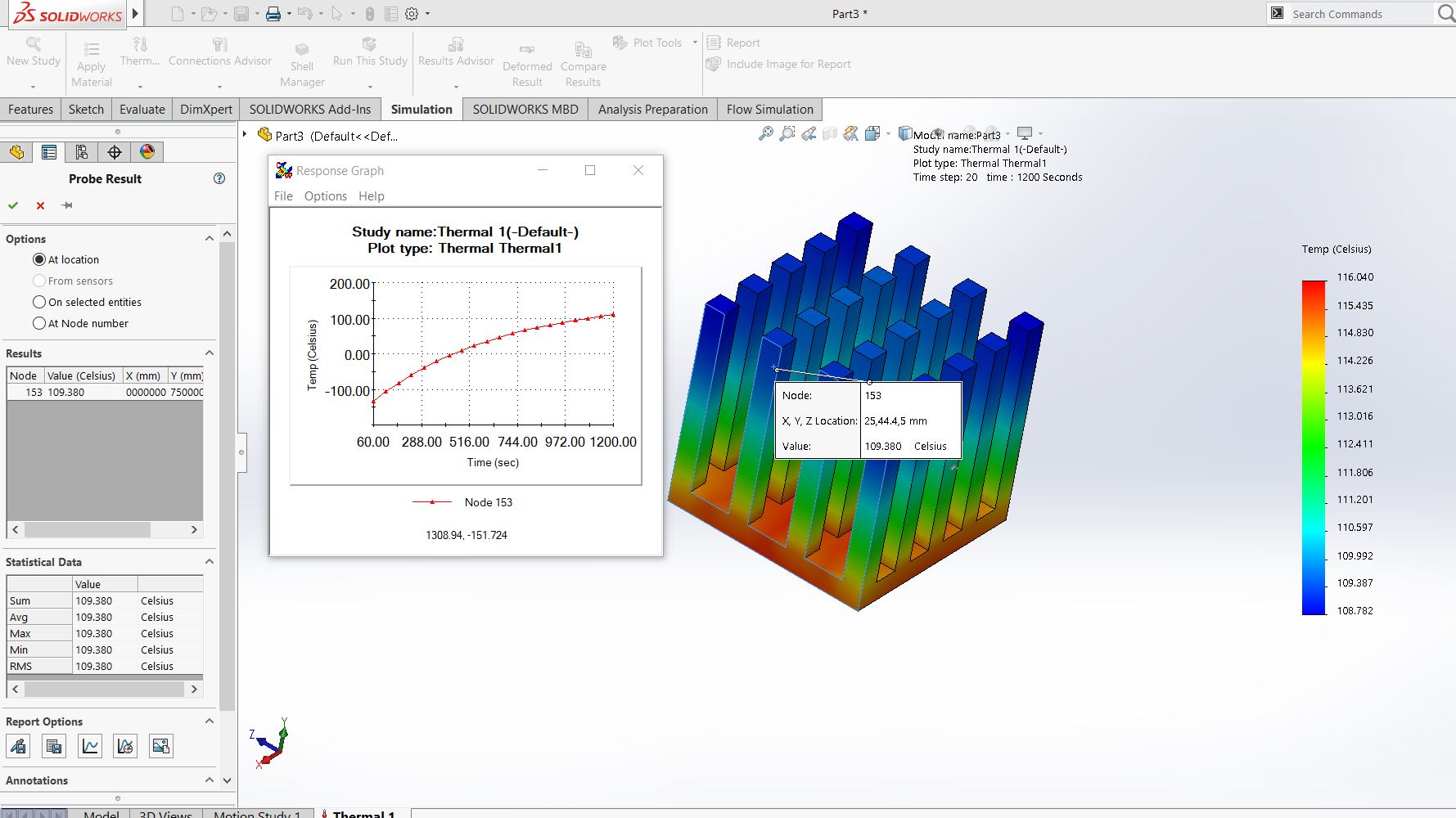
Task: Open the Plot Tools dropdown arrow
Action: (695, 43)
